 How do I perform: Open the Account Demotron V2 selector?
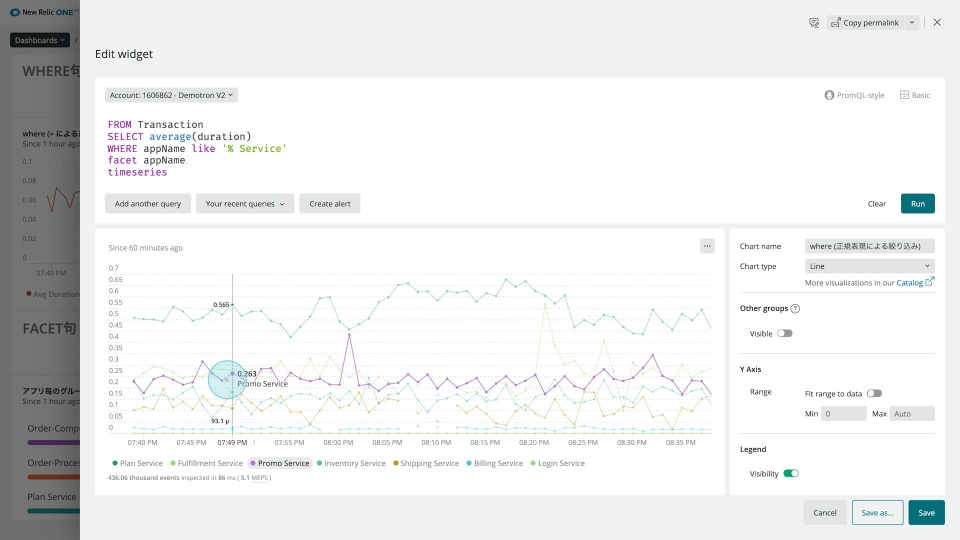pyautogui.click(x=171, y=95)
